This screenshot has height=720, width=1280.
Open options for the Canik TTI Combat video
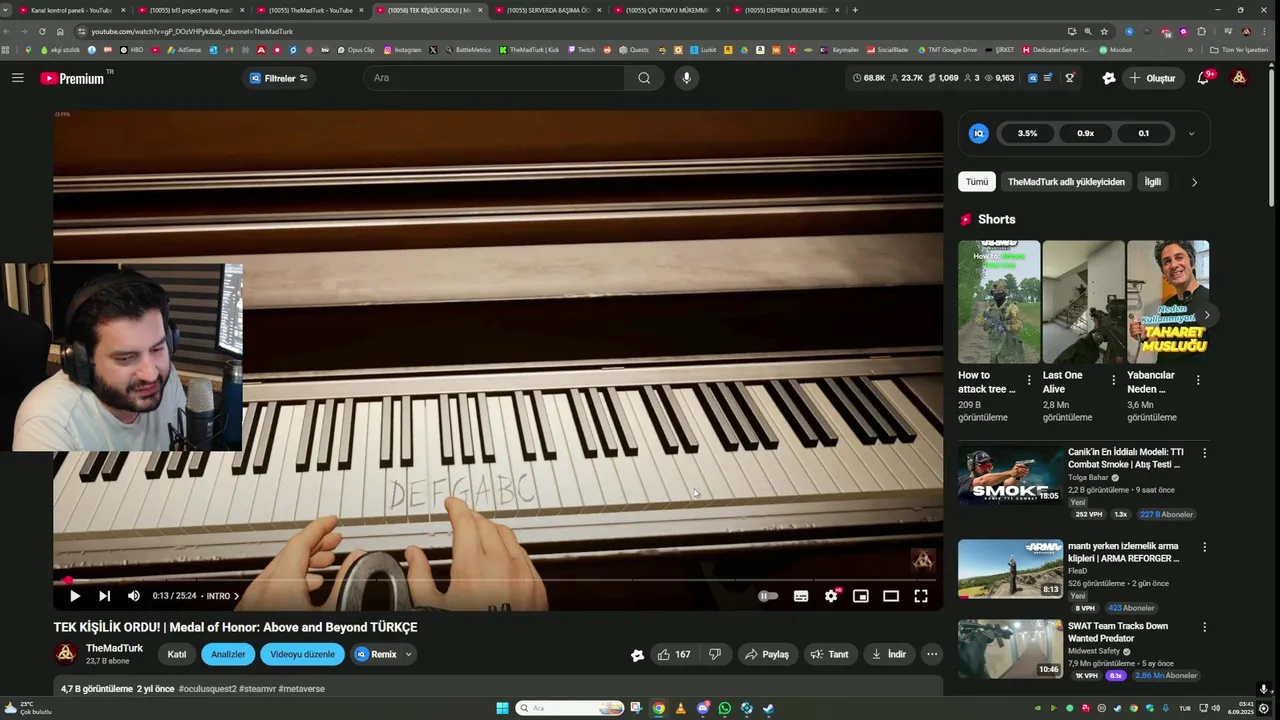click(1204, 453)
